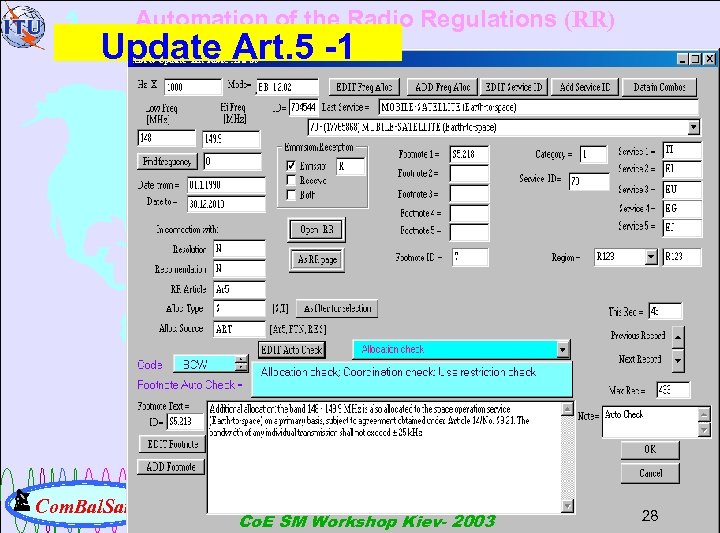The height and width of the screenshot is (533, 720).
Task: Click the Alloc Type input field
Action: [x=239, y=309]
